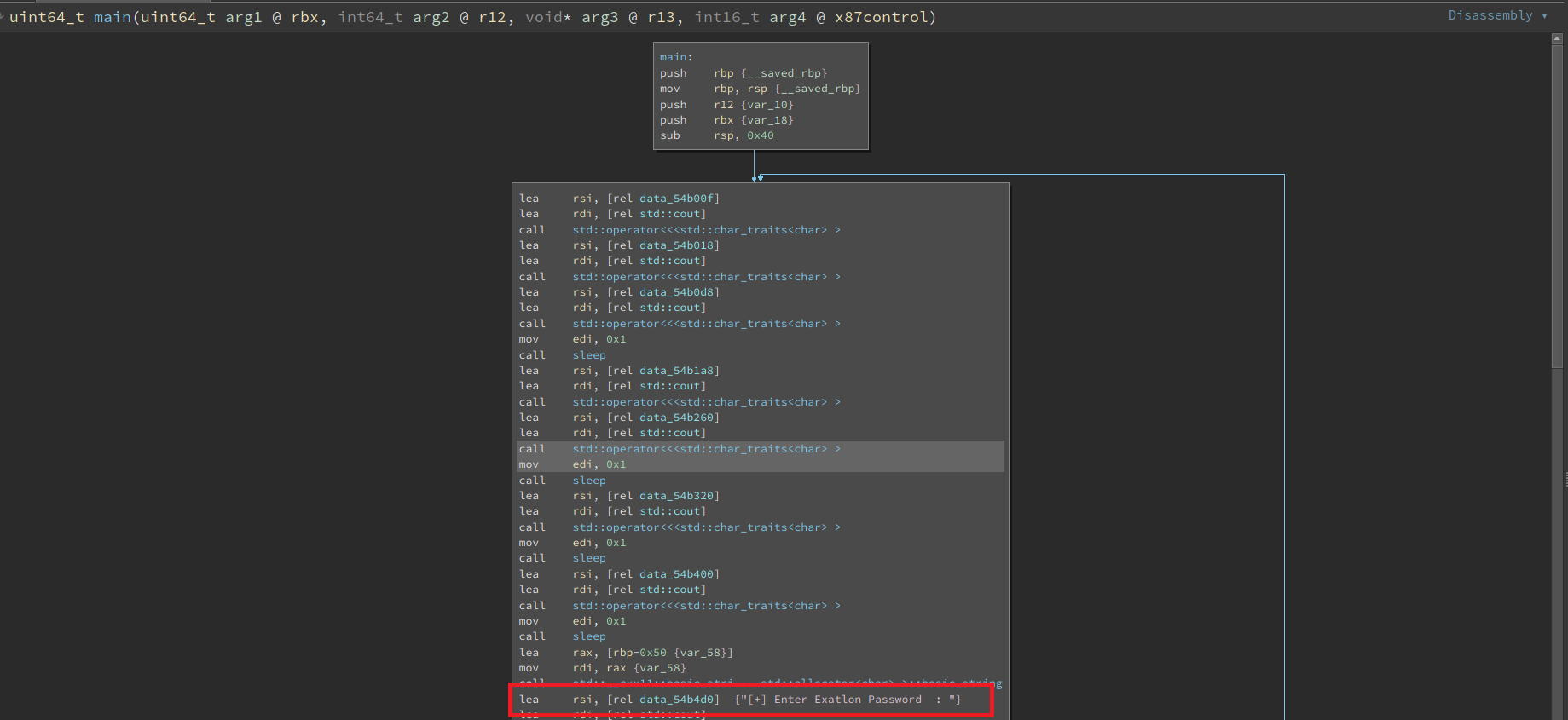The width and height of the screenshot is (1568, 720).
Task: Follow the data_54b320 reference
Action: coord(677,496)
